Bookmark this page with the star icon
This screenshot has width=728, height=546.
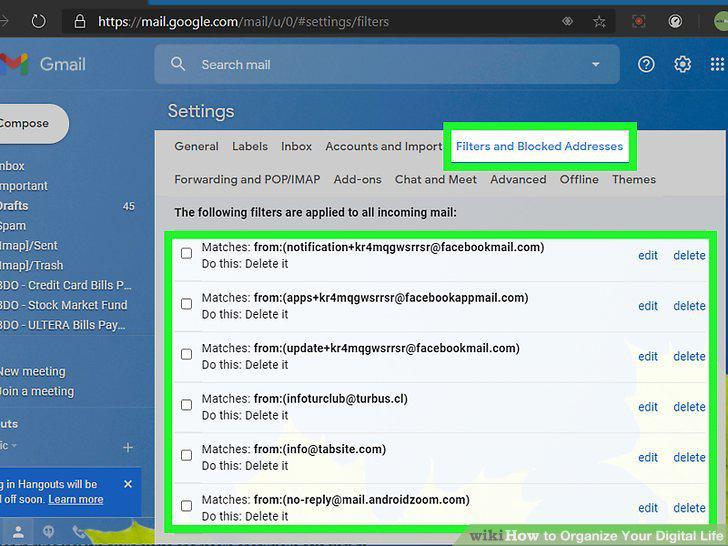coord(599,21)
